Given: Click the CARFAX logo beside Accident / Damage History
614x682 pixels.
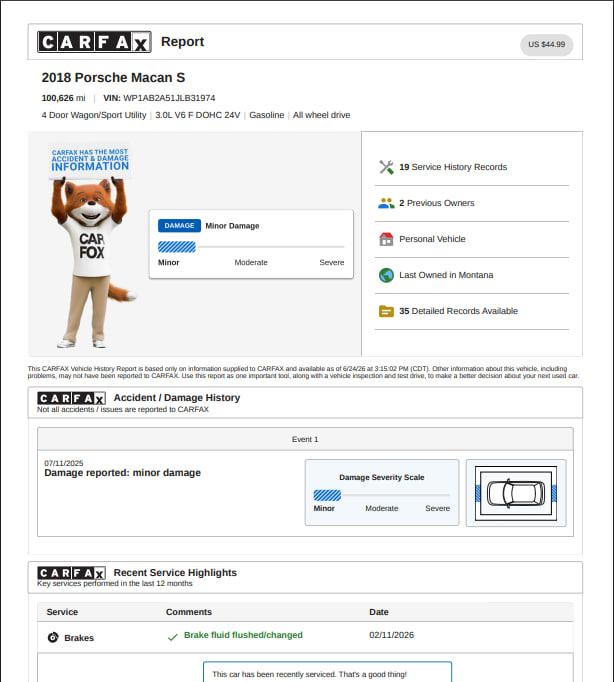Looking at the screenshot, I should (x=71, y=398).
